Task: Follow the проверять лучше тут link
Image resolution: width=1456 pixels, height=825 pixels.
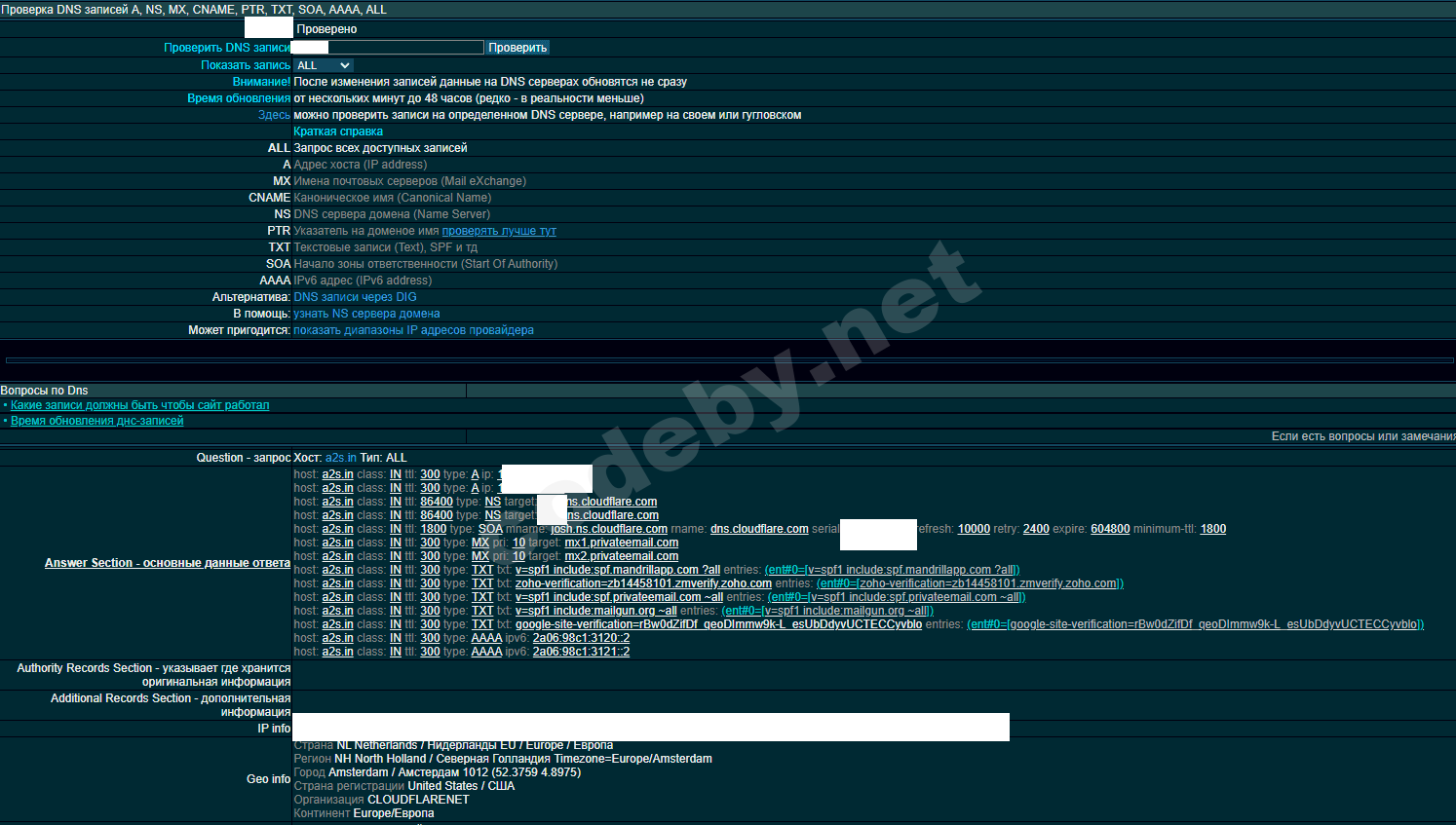Action: (499, 231)
